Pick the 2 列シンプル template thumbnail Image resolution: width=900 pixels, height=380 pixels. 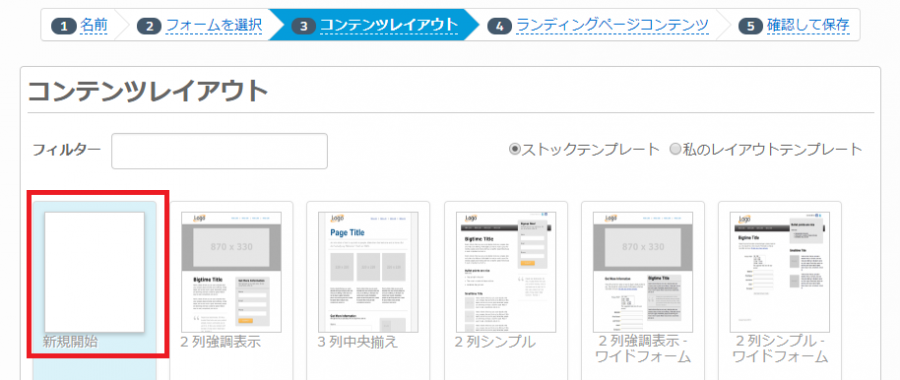[x=506, y=272]
